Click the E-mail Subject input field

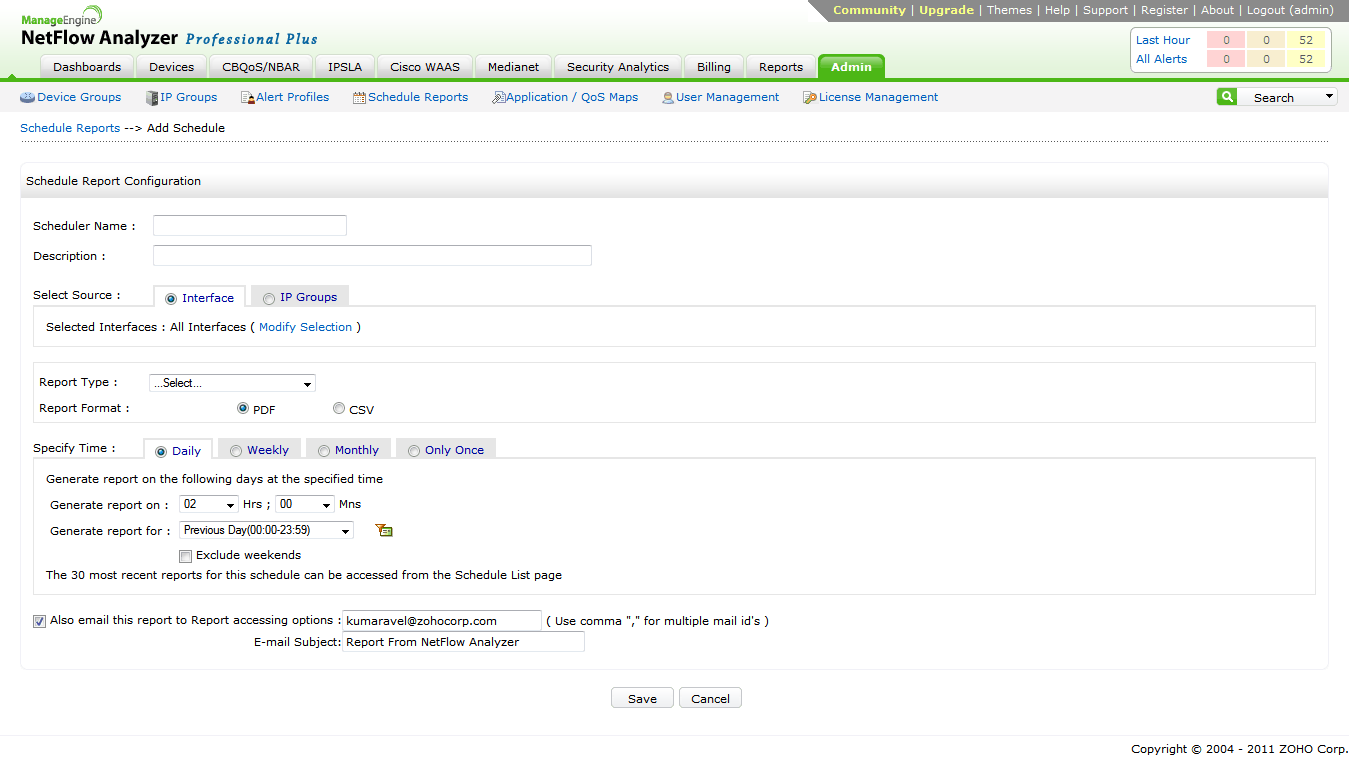[464, 642]
